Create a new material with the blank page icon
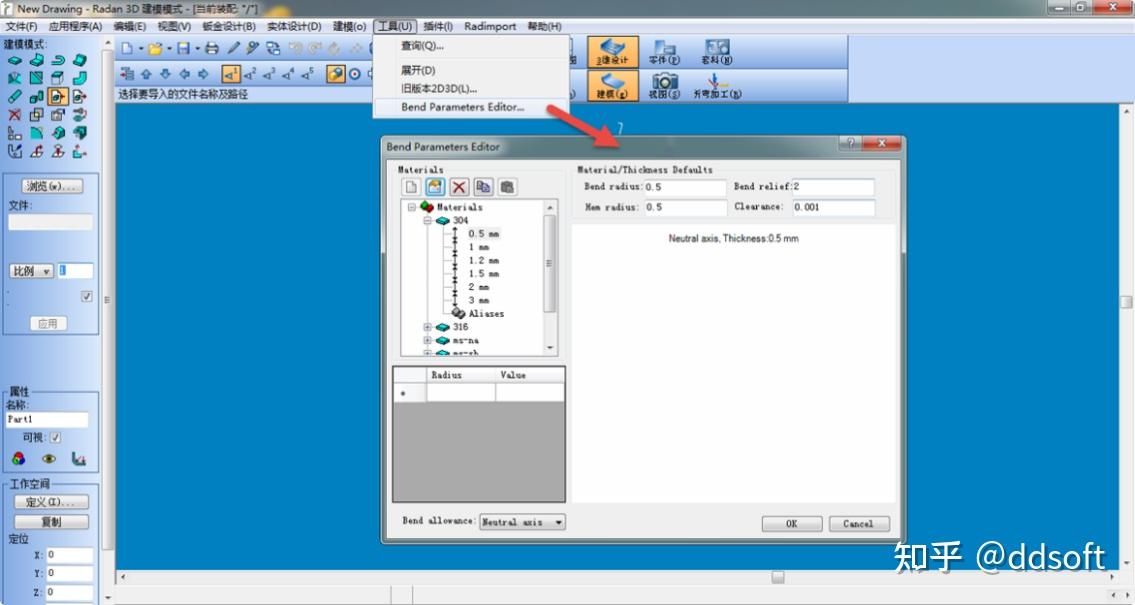Screen dimensions: 1135x605 (x=410, y=186)
